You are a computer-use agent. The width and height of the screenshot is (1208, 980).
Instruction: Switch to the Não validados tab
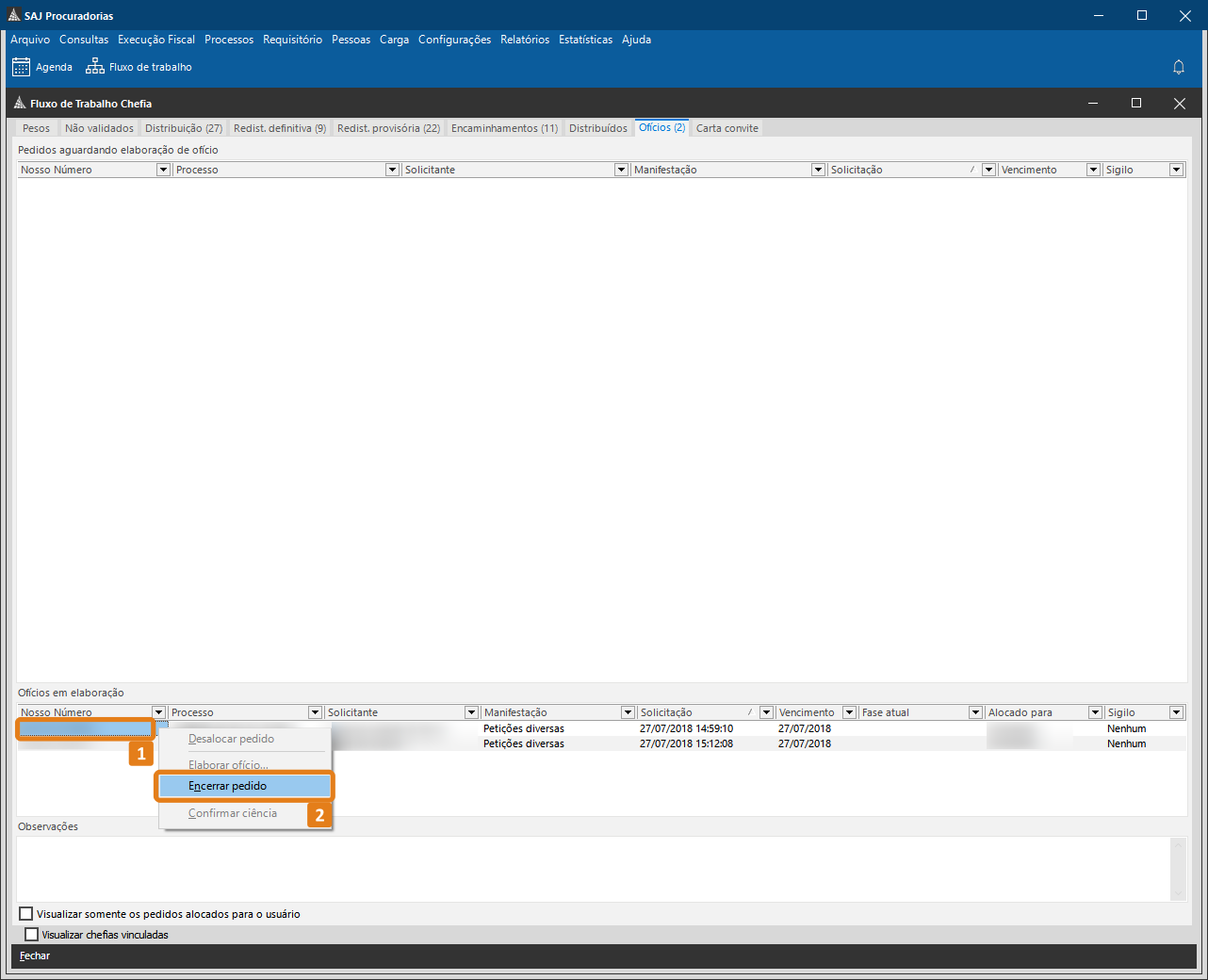pyautogui.click(x=99, y=128)
